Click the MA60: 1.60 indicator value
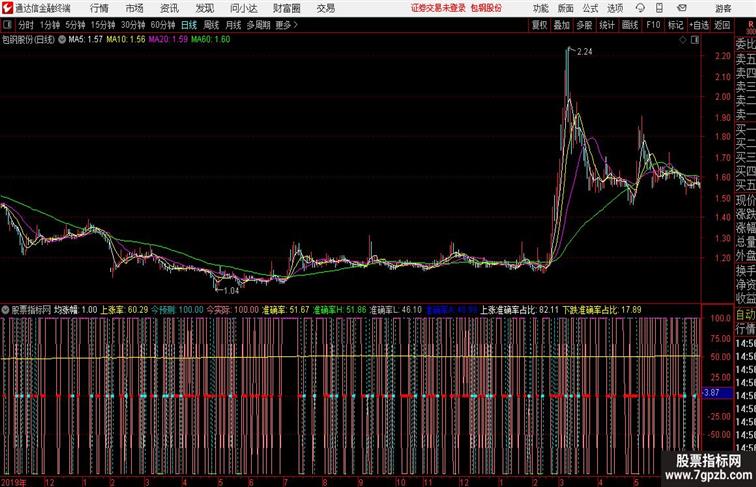This screenshot has height=487, width=756. click(x=211, y=40)
